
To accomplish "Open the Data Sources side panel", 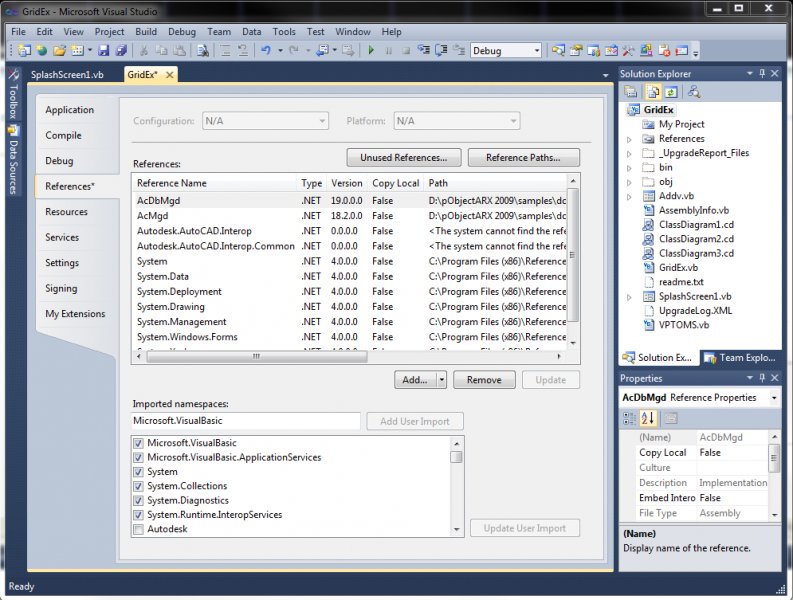I will coord(13,160).
